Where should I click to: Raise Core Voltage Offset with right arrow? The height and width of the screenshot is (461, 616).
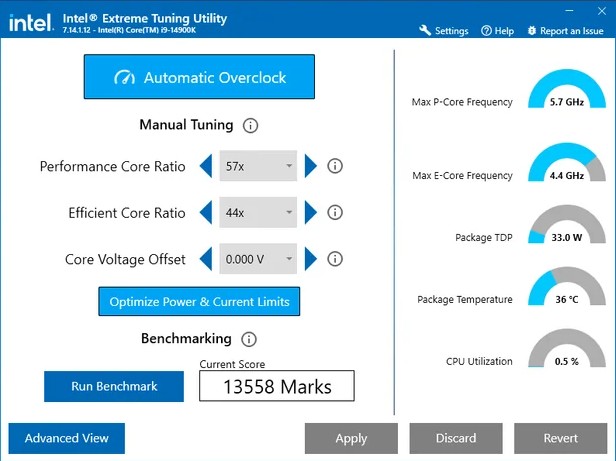click(x=310, y=259)
